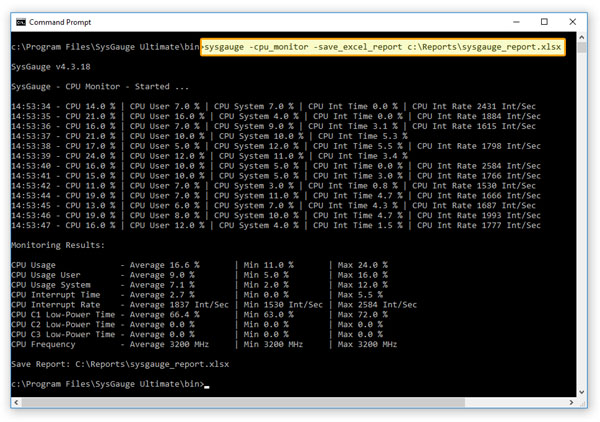Click the vertical scrollbar thumb
The height and width of the screenshot is (422, 600).
click(x=582, y=47)
